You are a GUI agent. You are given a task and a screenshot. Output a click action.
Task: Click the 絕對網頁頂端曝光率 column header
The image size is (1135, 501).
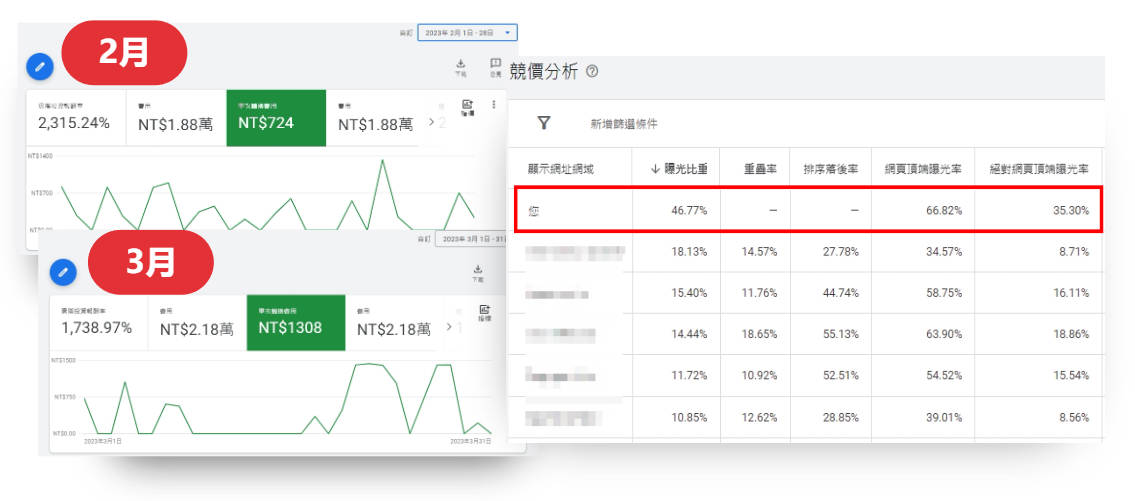click(x=1040, y=169)
